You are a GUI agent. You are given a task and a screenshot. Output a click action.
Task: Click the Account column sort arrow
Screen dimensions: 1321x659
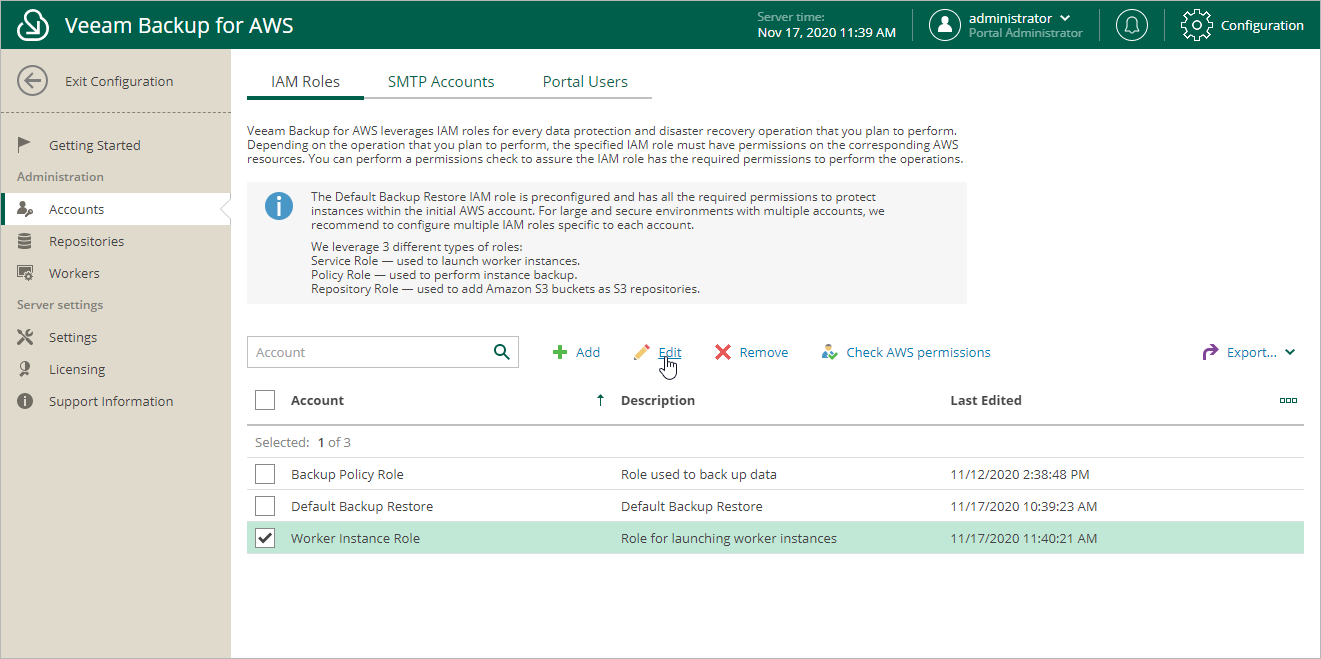click(600, 400)
